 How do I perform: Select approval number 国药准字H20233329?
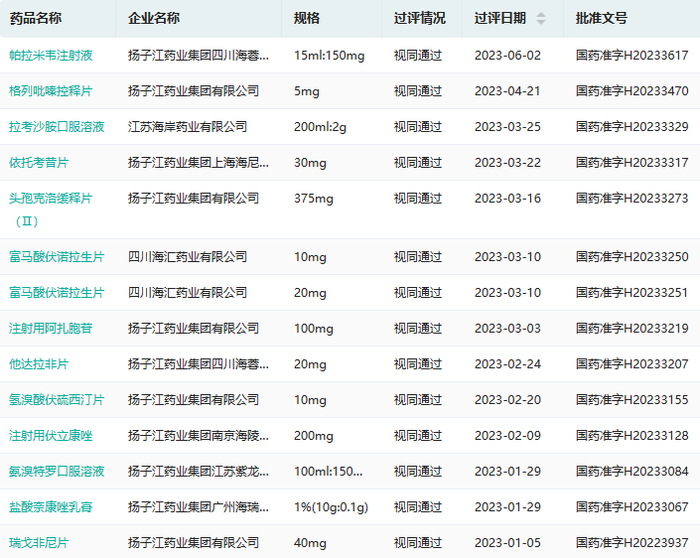tap(632, 127)
